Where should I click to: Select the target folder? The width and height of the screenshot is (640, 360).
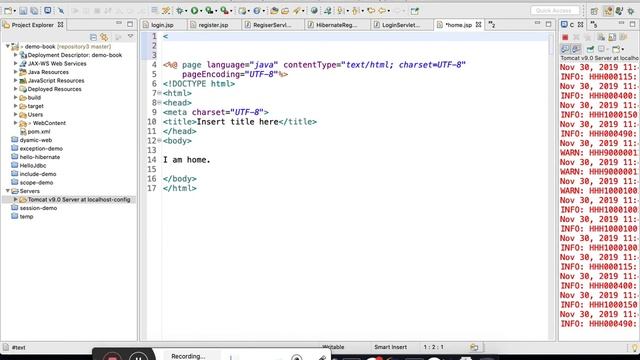(x=36, y=106)
